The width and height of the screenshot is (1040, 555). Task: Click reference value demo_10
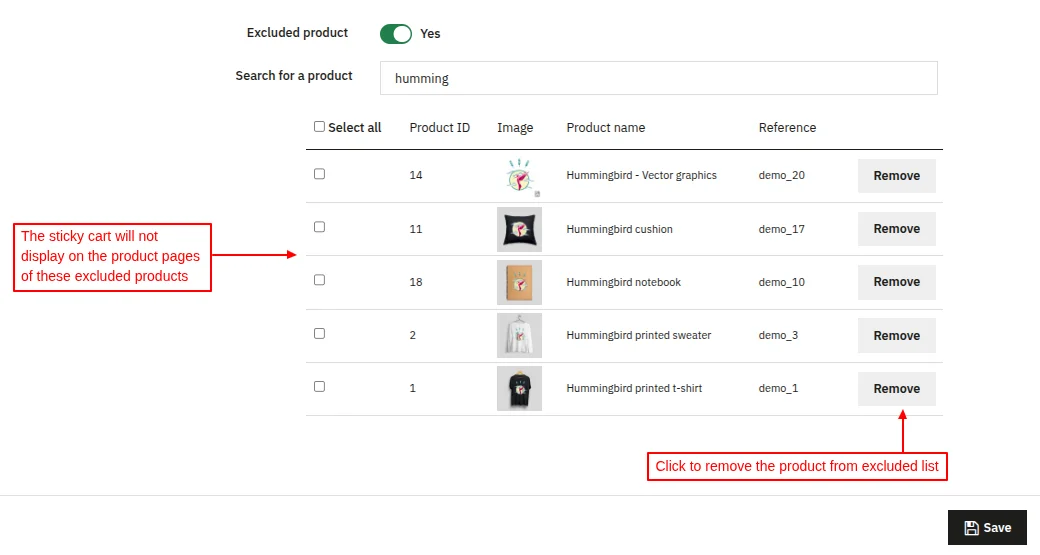point(782,282)
